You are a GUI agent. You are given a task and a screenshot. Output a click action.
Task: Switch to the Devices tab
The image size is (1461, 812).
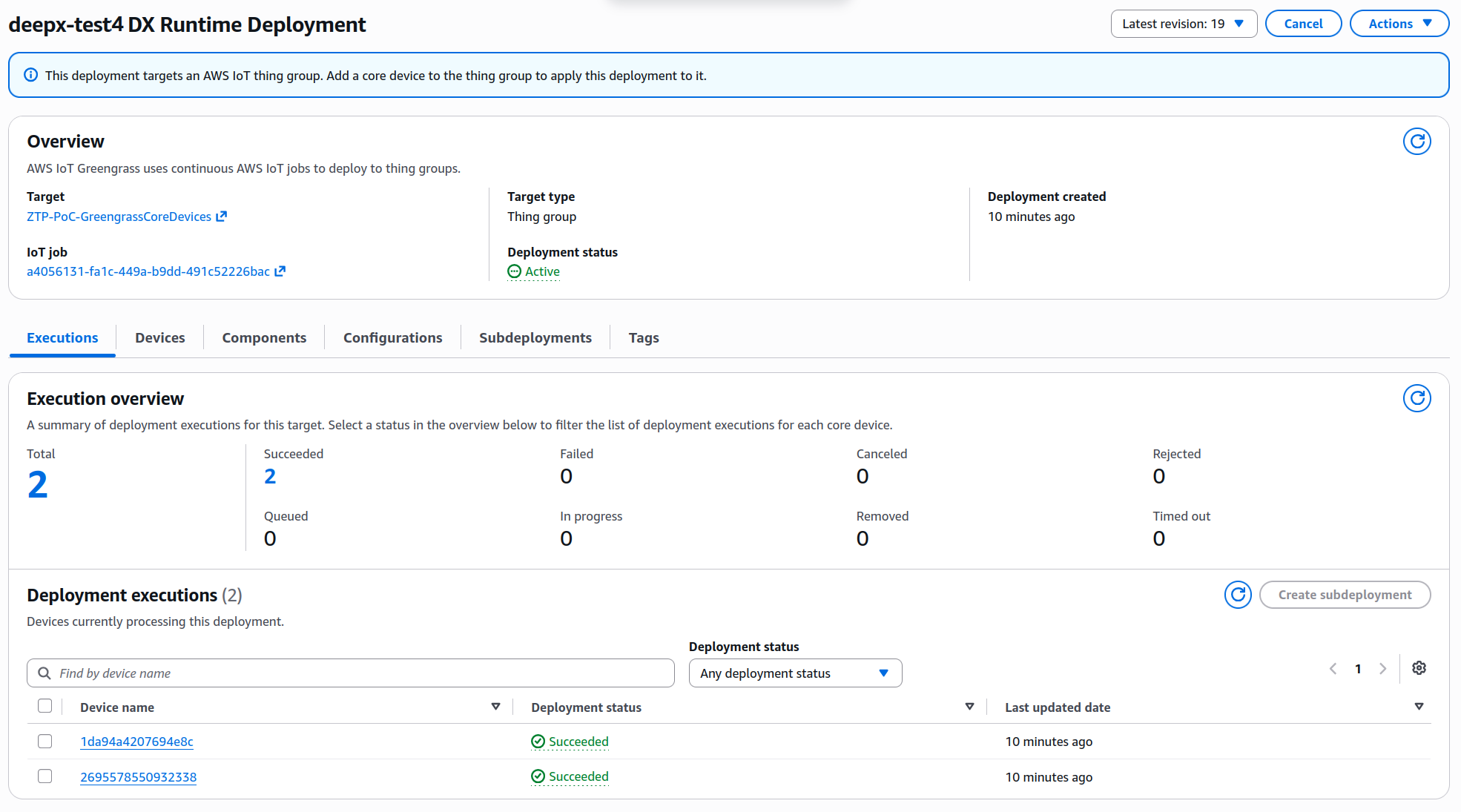[x=160, y=338]
